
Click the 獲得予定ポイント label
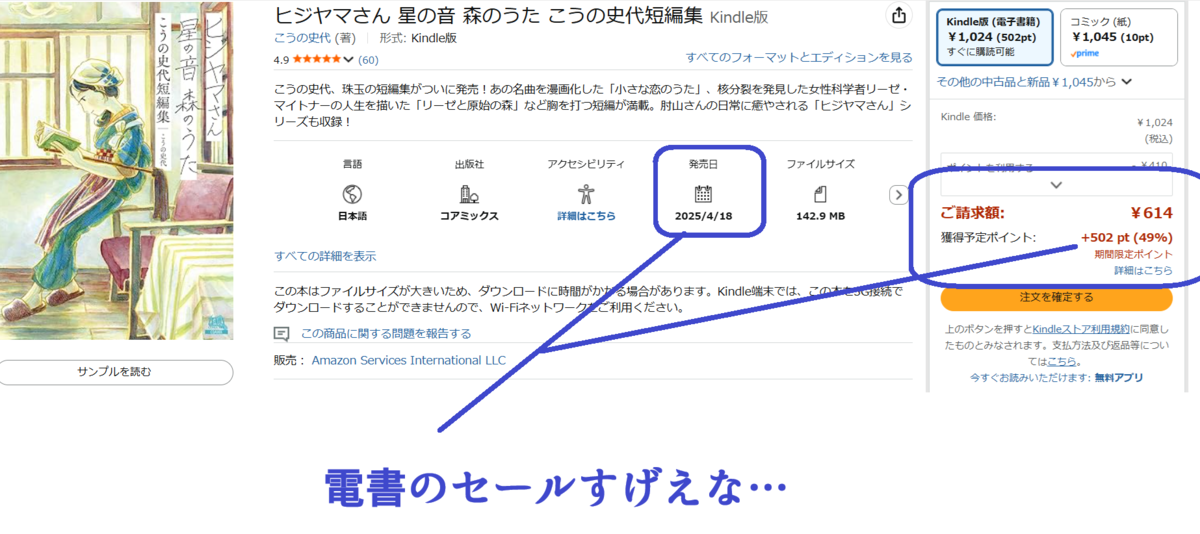(988, 238)
